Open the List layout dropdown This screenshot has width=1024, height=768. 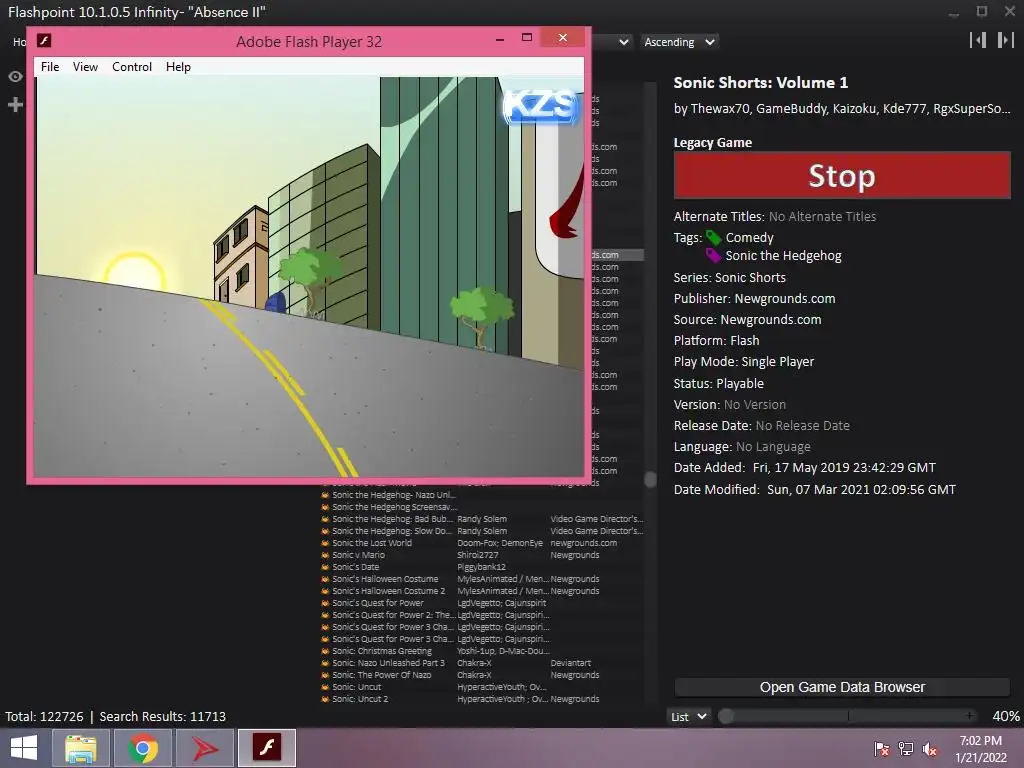[688, 716]
